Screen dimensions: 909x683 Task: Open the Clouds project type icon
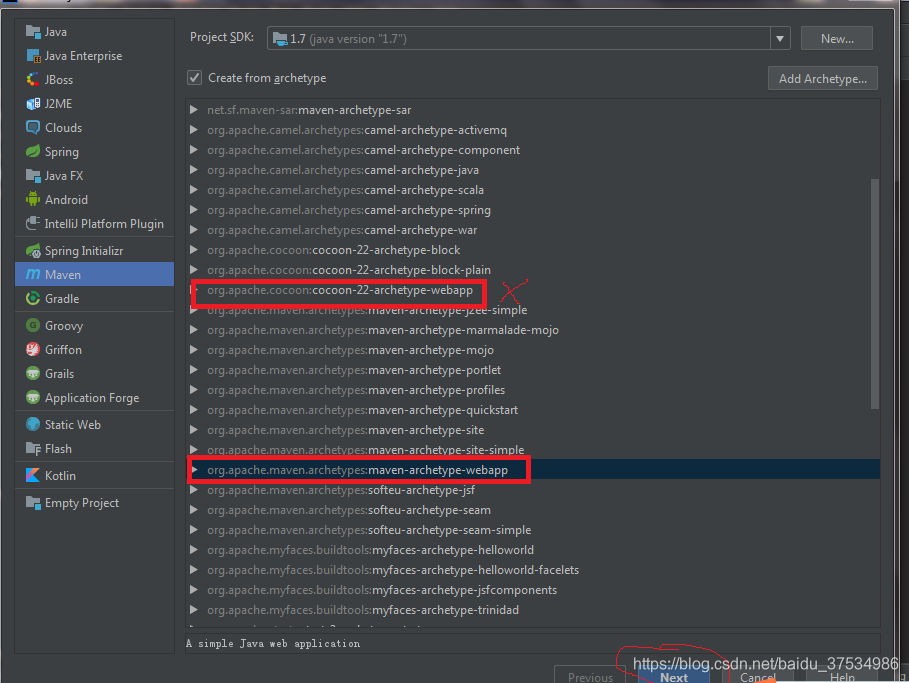tap(33, 128)
